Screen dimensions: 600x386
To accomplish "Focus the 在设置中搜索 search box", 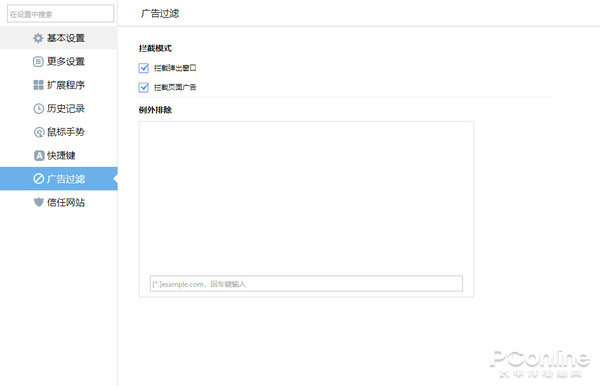I will point(60,14).
